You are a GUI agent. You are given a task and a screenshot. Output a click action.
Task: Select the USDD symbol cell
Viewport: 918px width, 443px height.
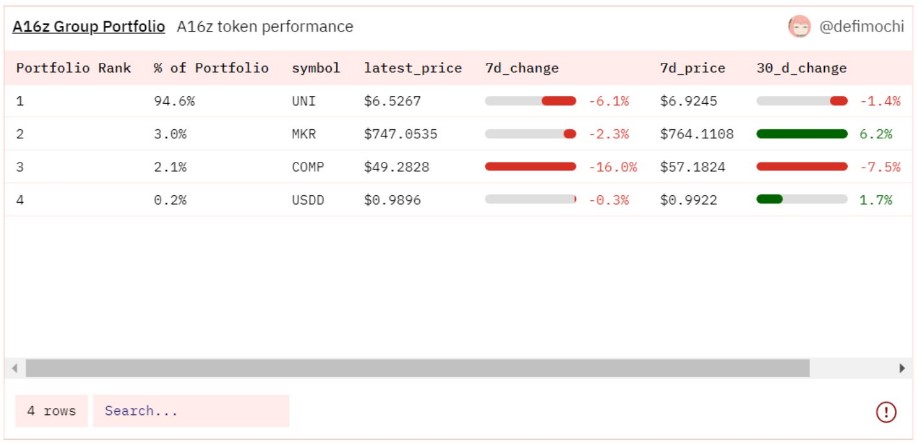(308, 200)
